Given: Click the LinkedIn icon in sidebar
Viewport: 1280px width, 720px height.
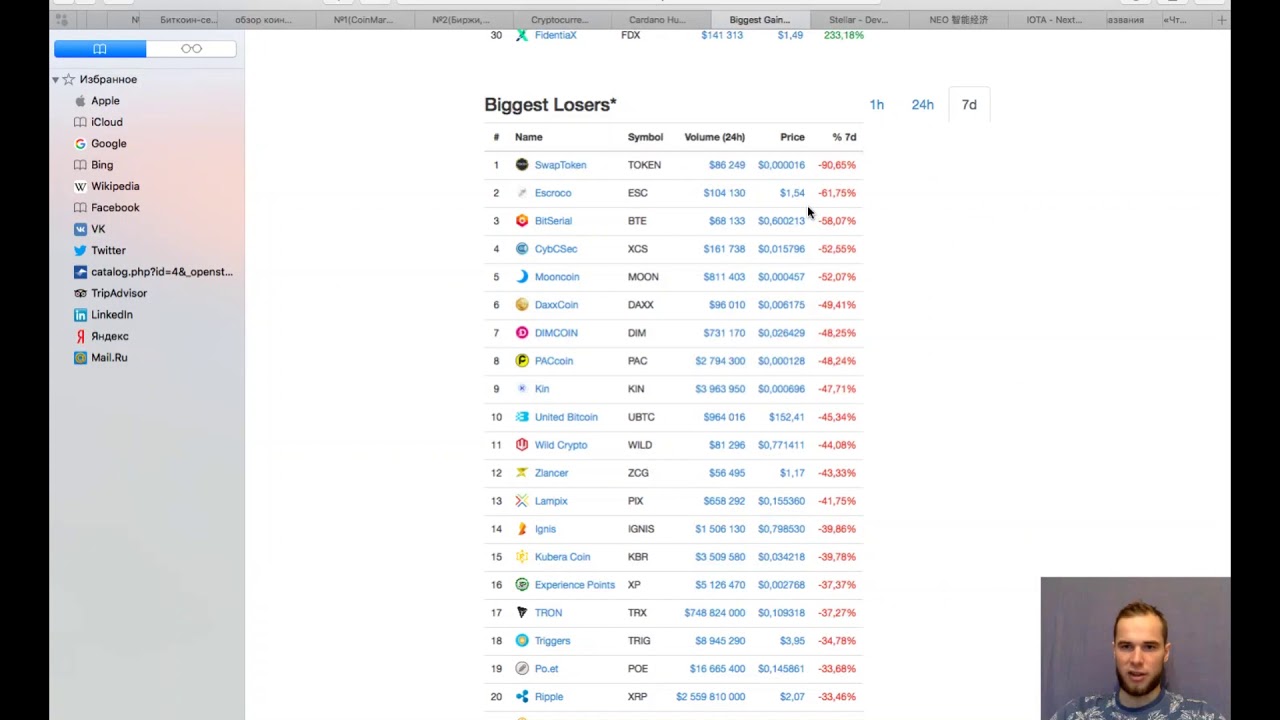Looking at the screenshot, I should (x=80, y=315).
